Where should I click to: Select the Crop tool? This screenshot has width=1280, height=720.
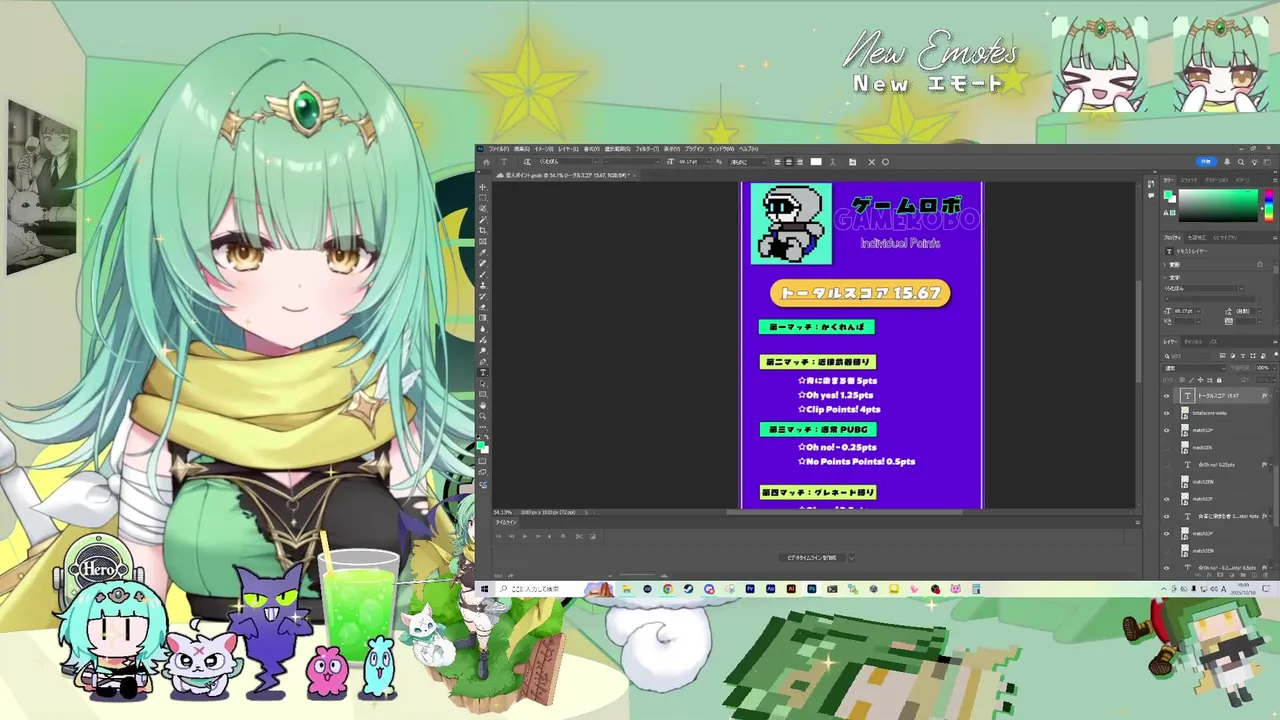click(x=483, y=230)
